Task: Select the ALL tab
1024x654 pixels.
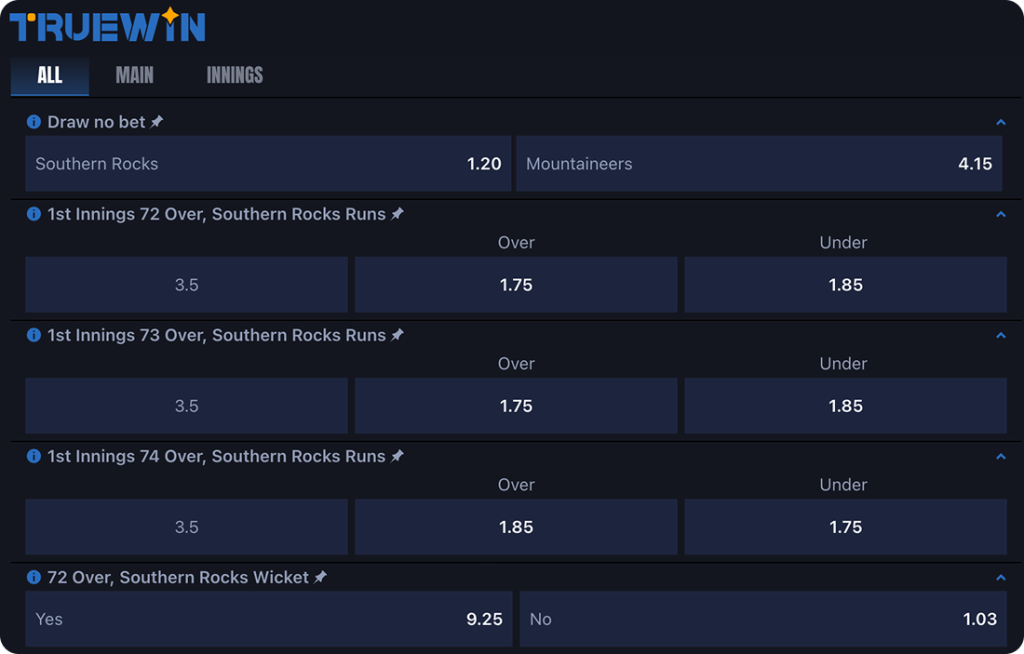Action: 49,75
